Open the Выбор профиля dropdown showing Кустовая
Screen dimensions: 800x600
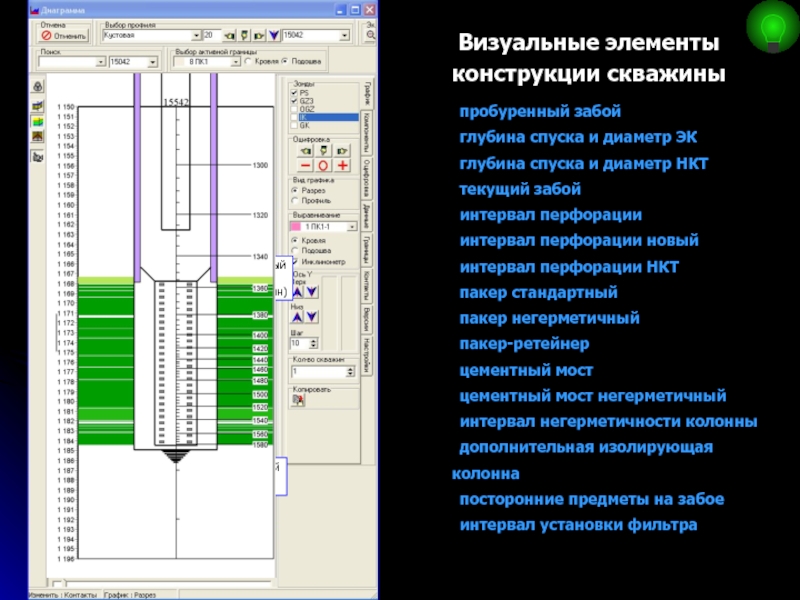coord(194,34)
